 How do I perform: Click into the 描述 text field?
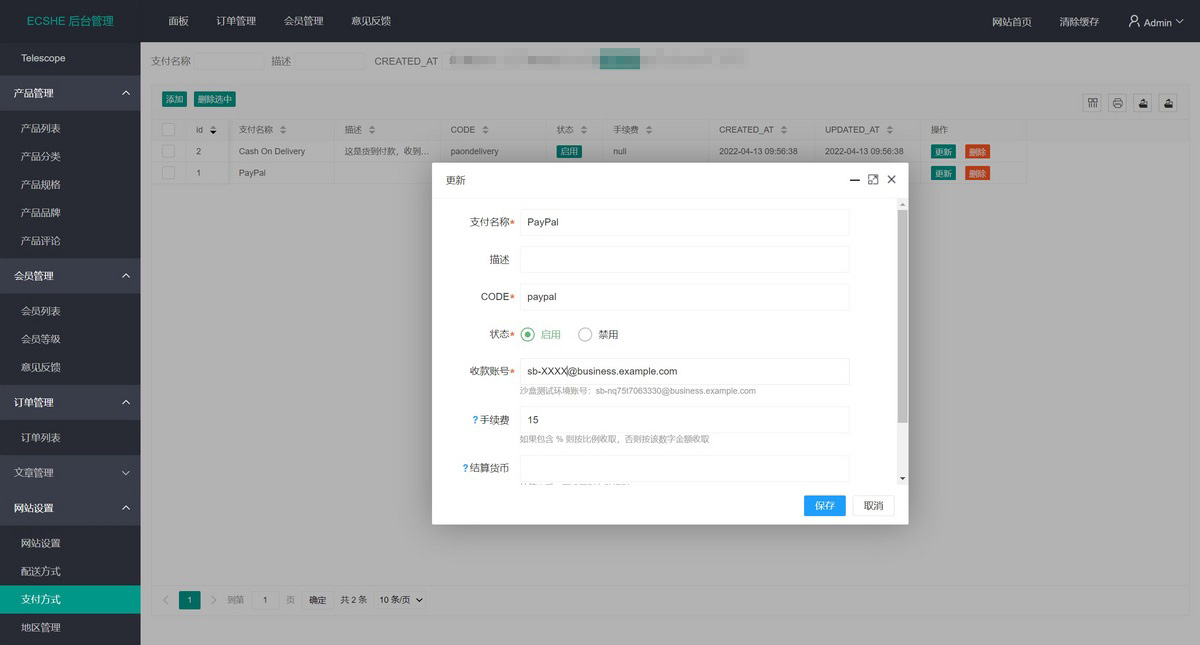pyautogui.click(x=684, y=259)
